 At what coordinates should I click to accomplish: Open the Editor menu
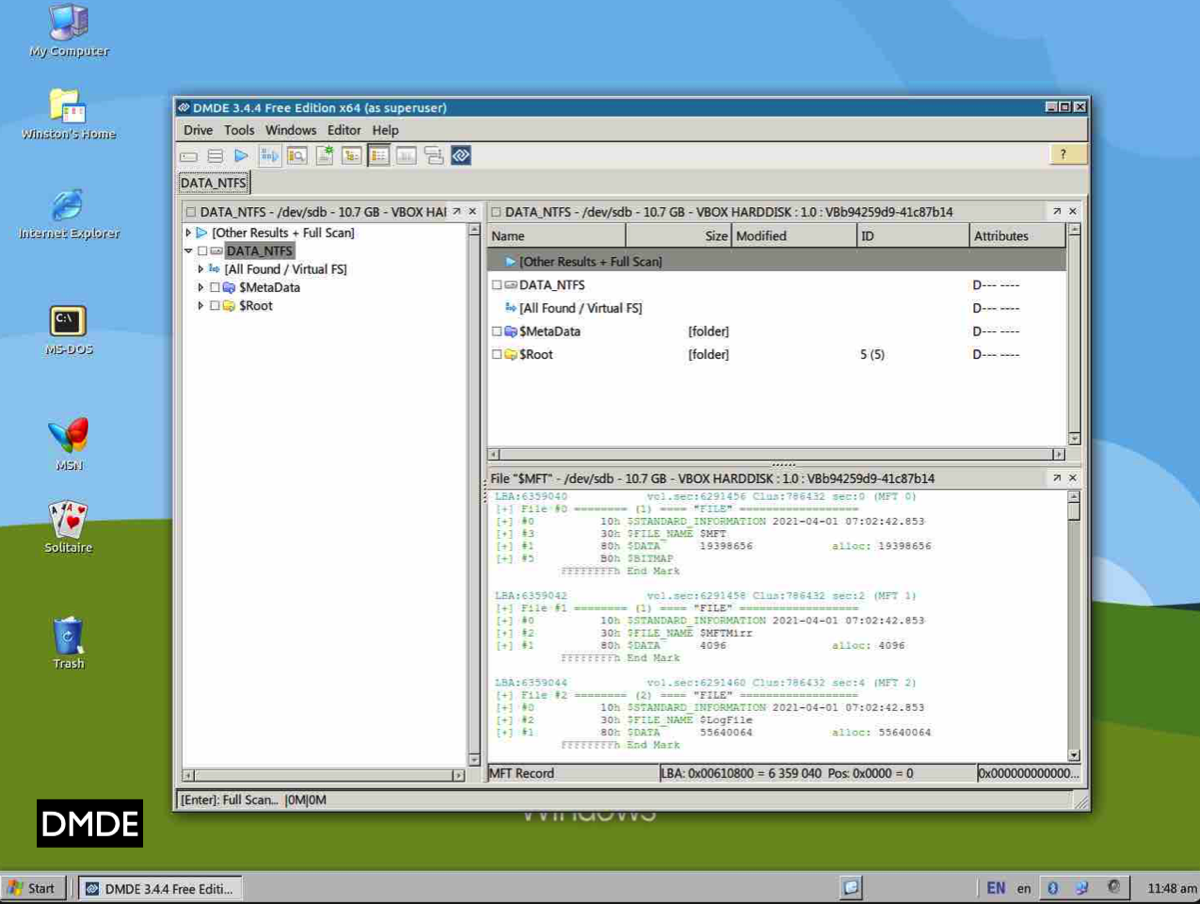344,130
